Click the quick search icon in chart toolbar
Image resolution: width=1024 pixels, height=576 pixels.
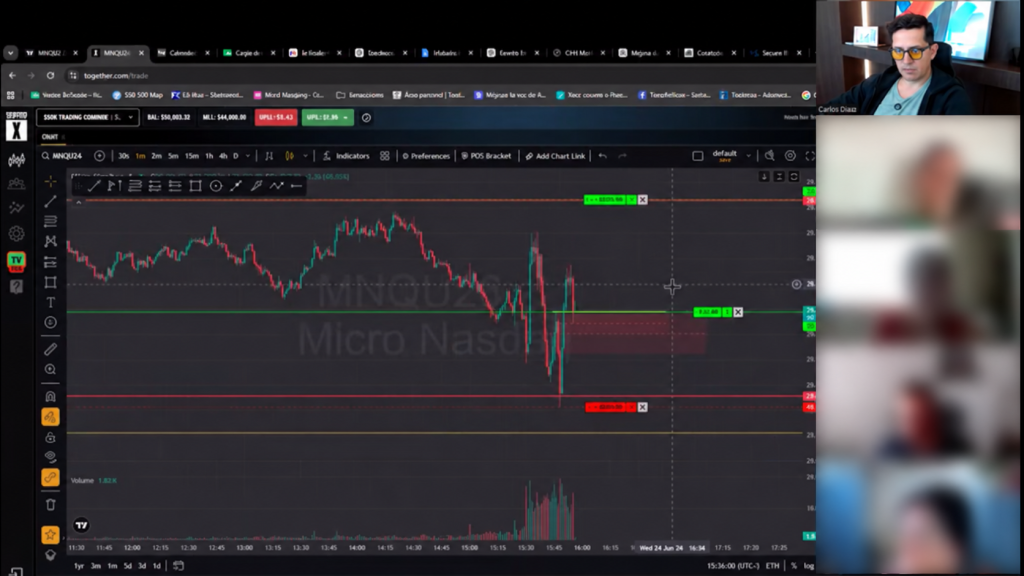tap(770, 155)
